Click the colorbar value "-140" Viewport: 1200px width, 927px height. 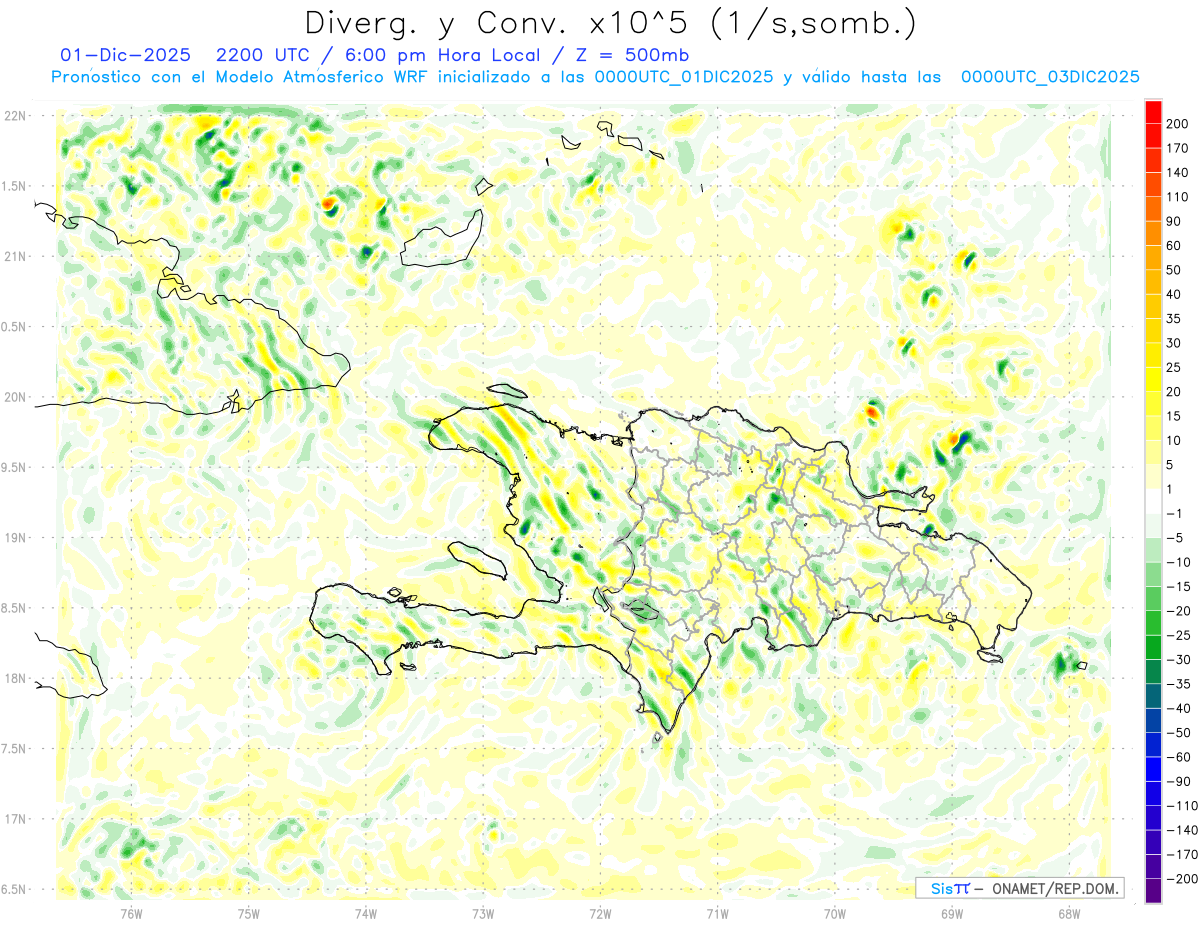[x=1183, y=830]
